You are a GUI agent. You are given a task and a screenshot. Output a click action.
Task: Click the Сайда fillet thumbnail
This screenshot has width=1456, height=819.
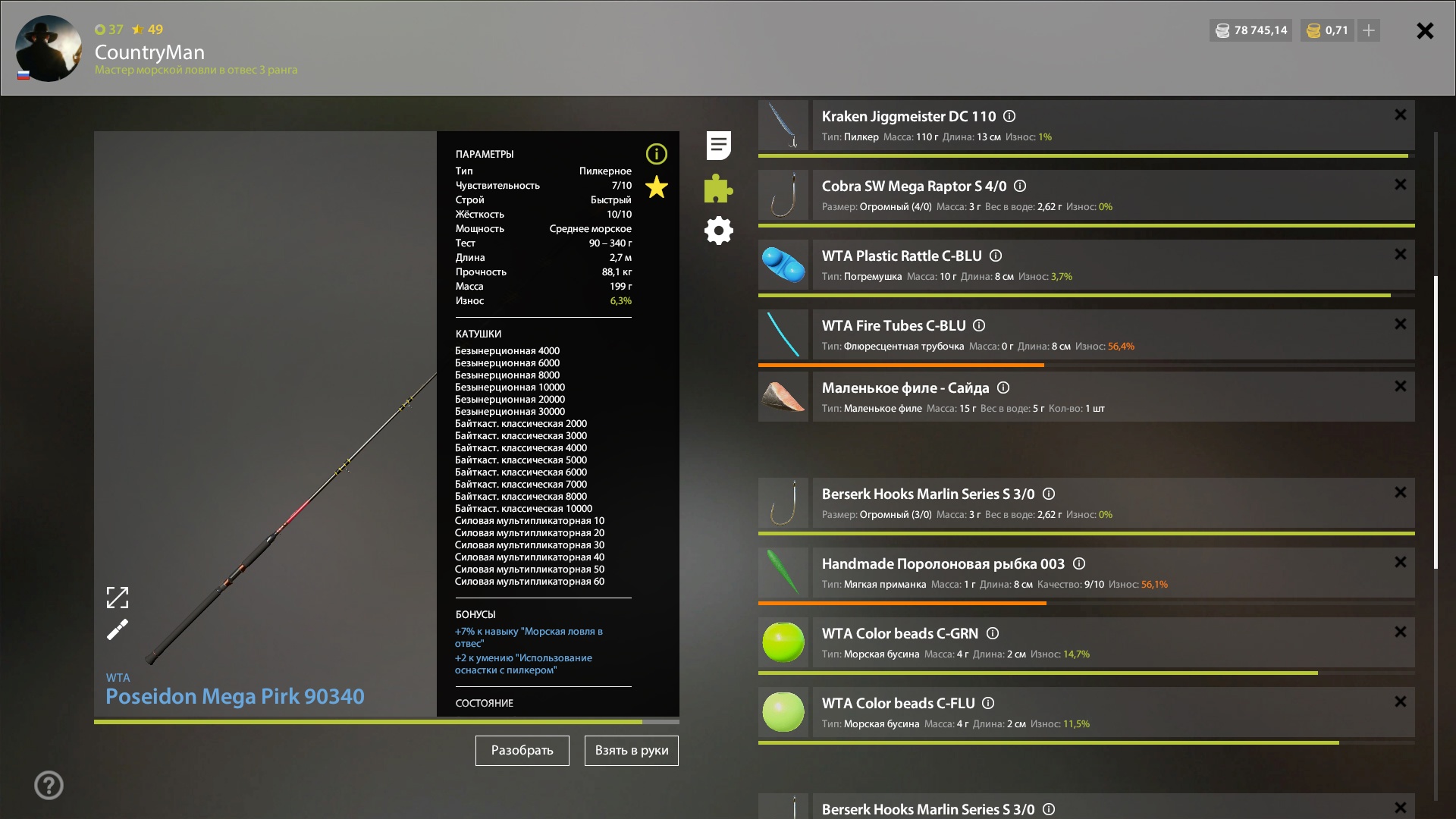click(783, 397)
